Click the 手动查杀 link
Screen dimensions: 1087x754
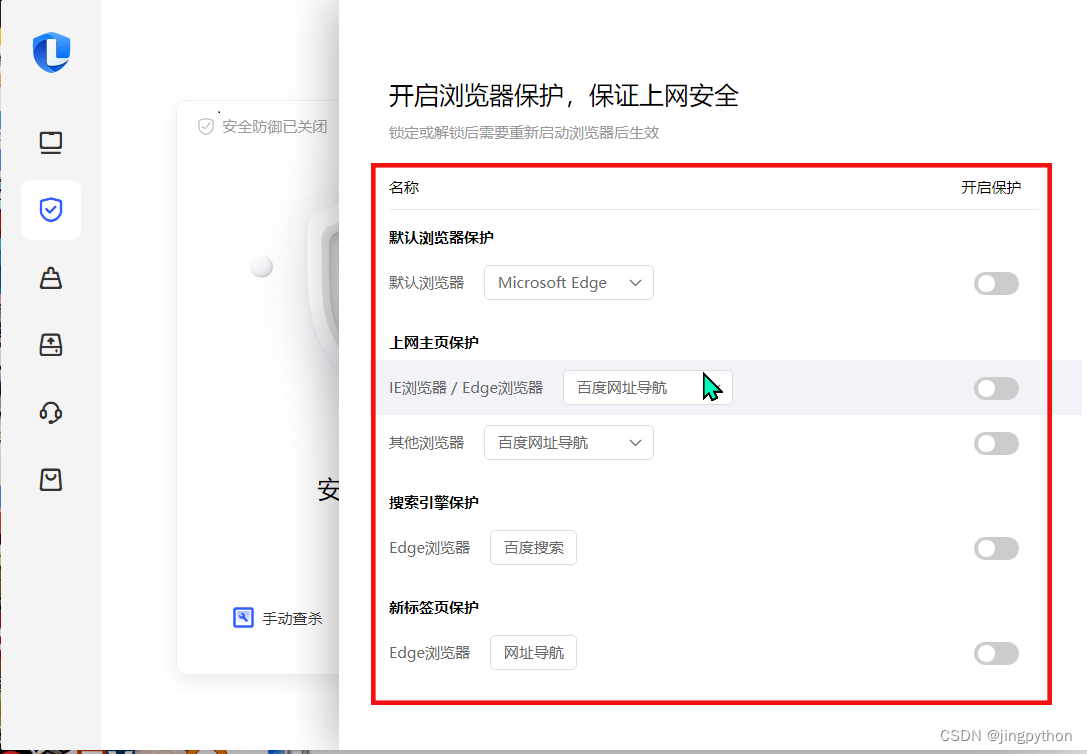point(293,618)
